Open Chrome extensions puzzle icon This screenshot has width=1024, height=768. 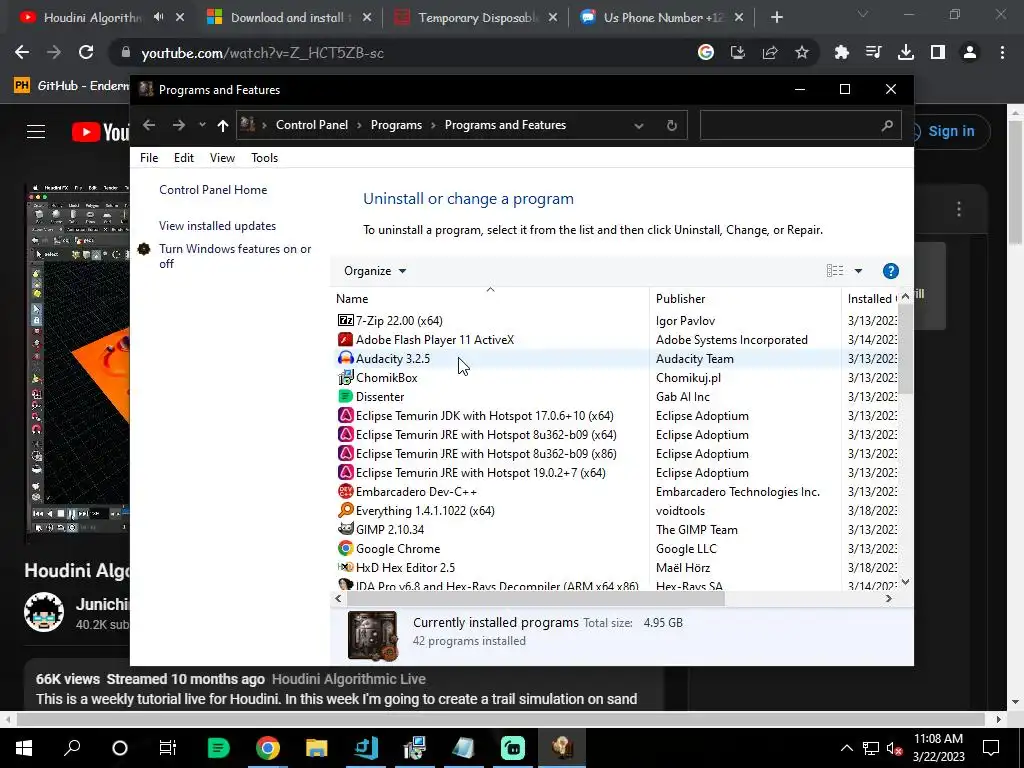[x=841, y=52]
